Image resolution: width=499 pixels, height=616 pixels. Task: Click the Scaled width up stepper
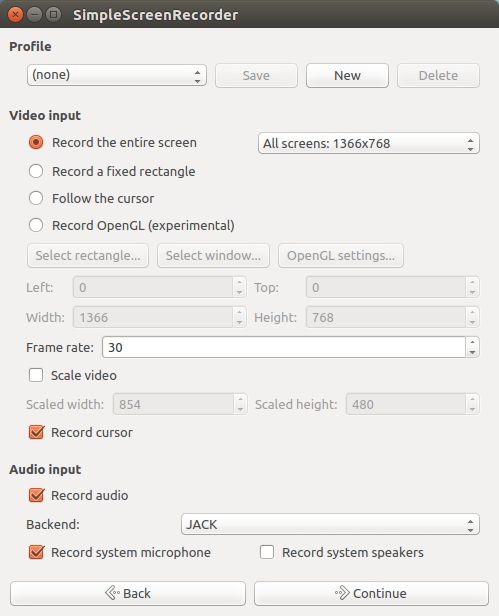click(240, 399)
